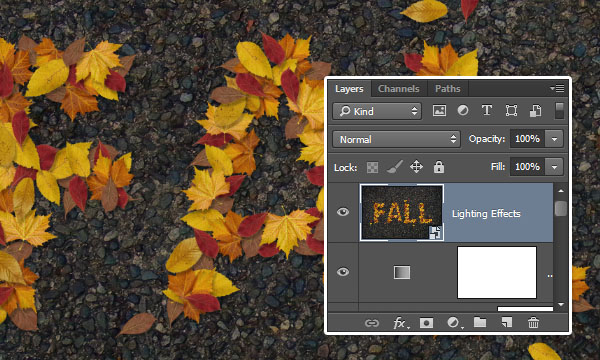Filter for smart objects icon
The width and height of the screenshot is (600, 360).
(x=535, y=111)
